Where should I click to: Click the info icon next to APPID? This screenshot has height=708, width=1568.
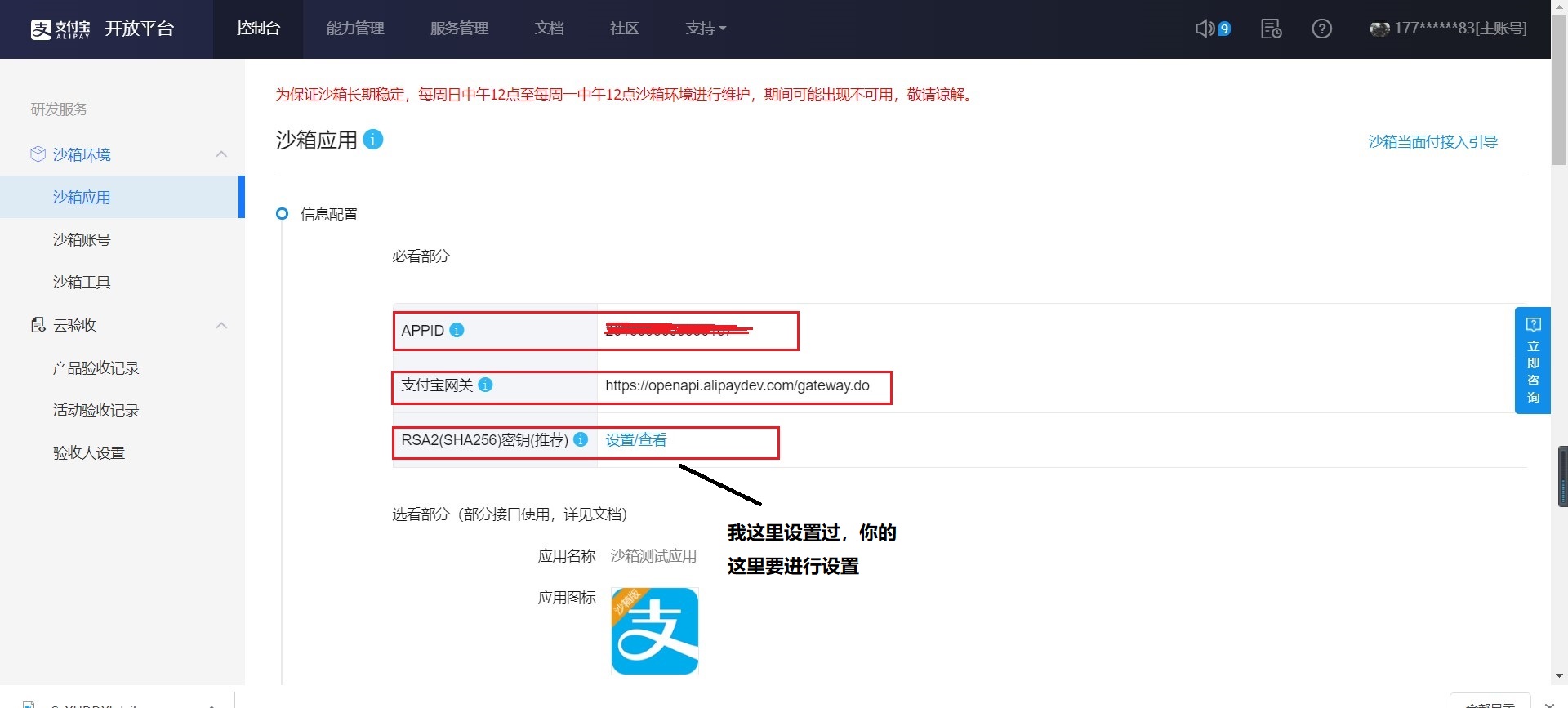[457, 330]
